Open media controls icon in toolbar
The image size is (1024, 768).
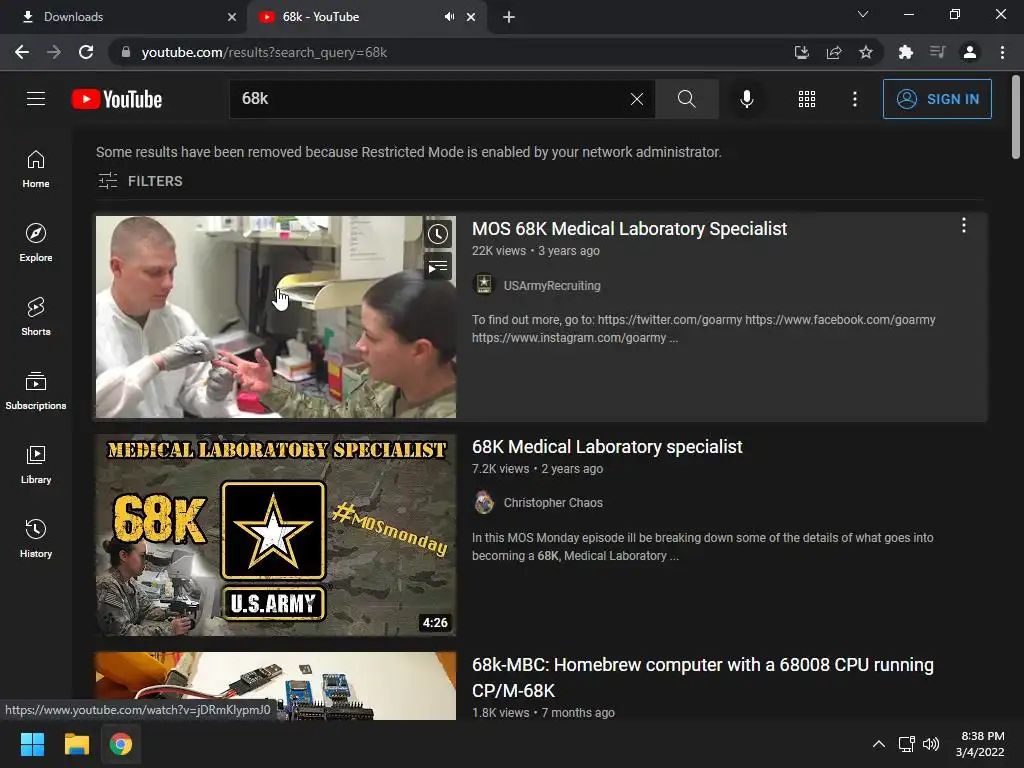click(938, 52)
